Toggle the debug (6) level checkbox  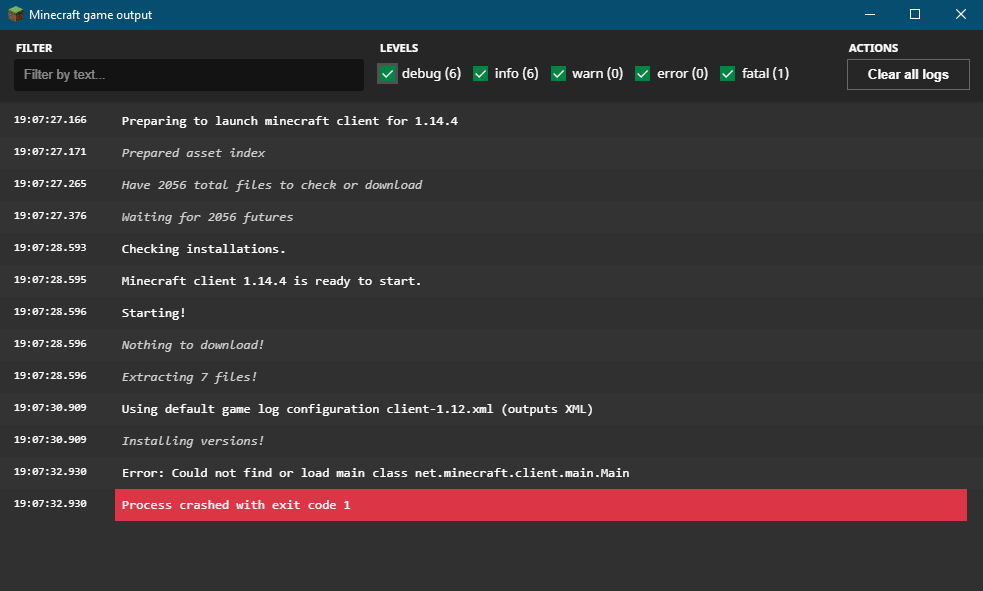click(387, 74)
